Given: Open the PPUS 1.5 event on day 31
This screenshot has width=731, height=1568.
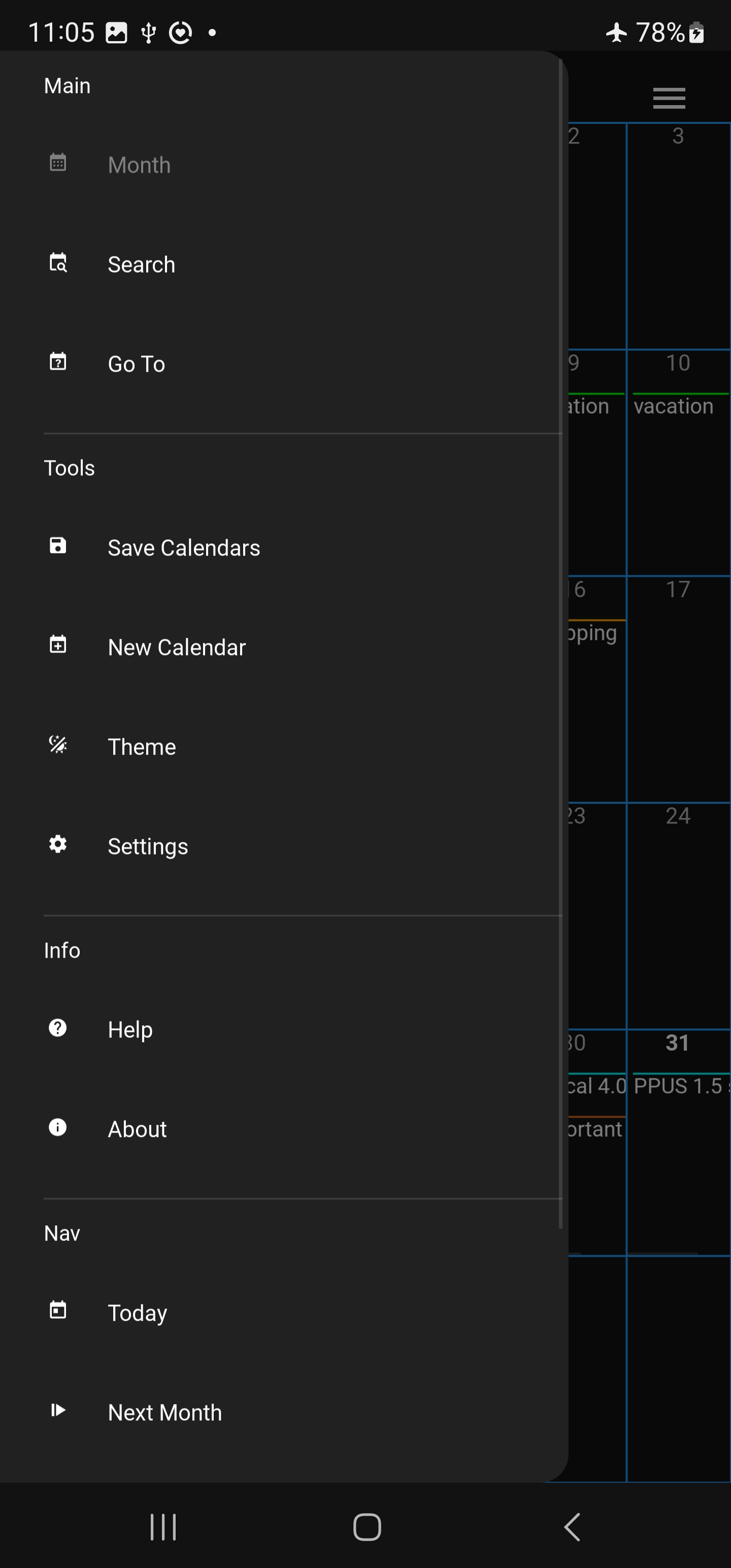Looking at the screenshot, I should 679,1086.
